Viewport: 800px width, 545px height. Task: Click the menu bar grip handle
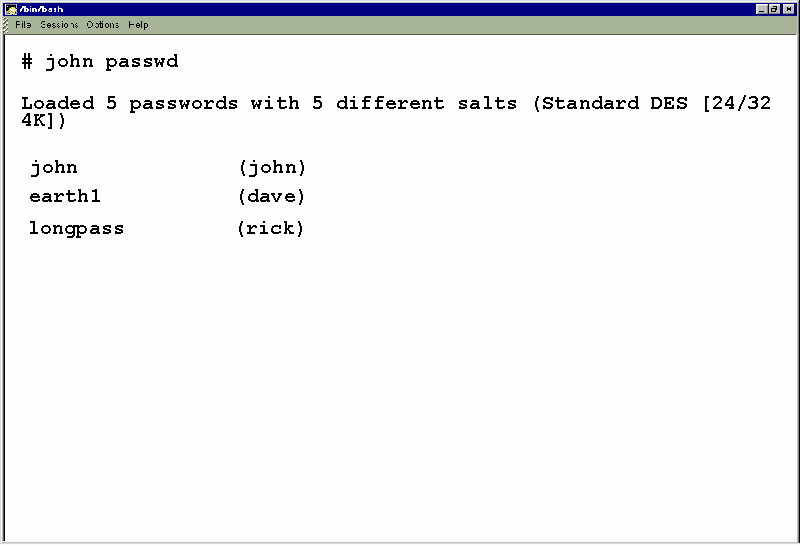pyautogui.click(x=6, y=25)
